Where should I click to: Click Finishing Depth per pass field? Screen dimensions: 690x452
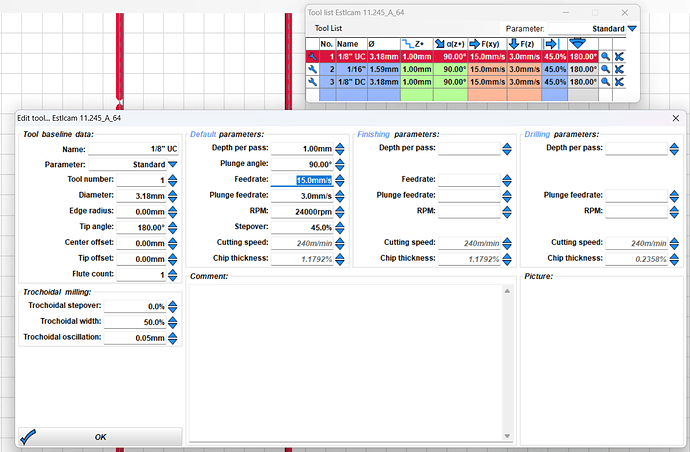click(469, 149)
